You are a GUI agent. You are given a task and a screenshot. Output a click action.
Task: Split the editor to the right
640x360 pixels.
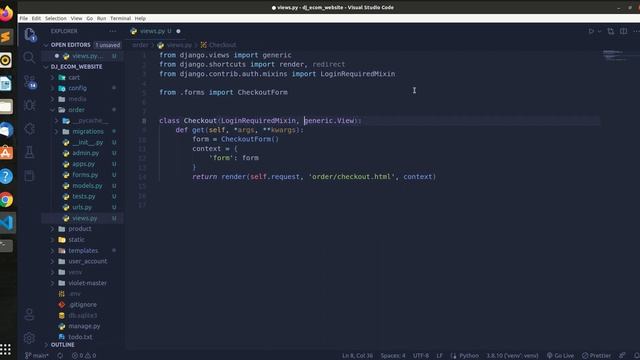623,31
